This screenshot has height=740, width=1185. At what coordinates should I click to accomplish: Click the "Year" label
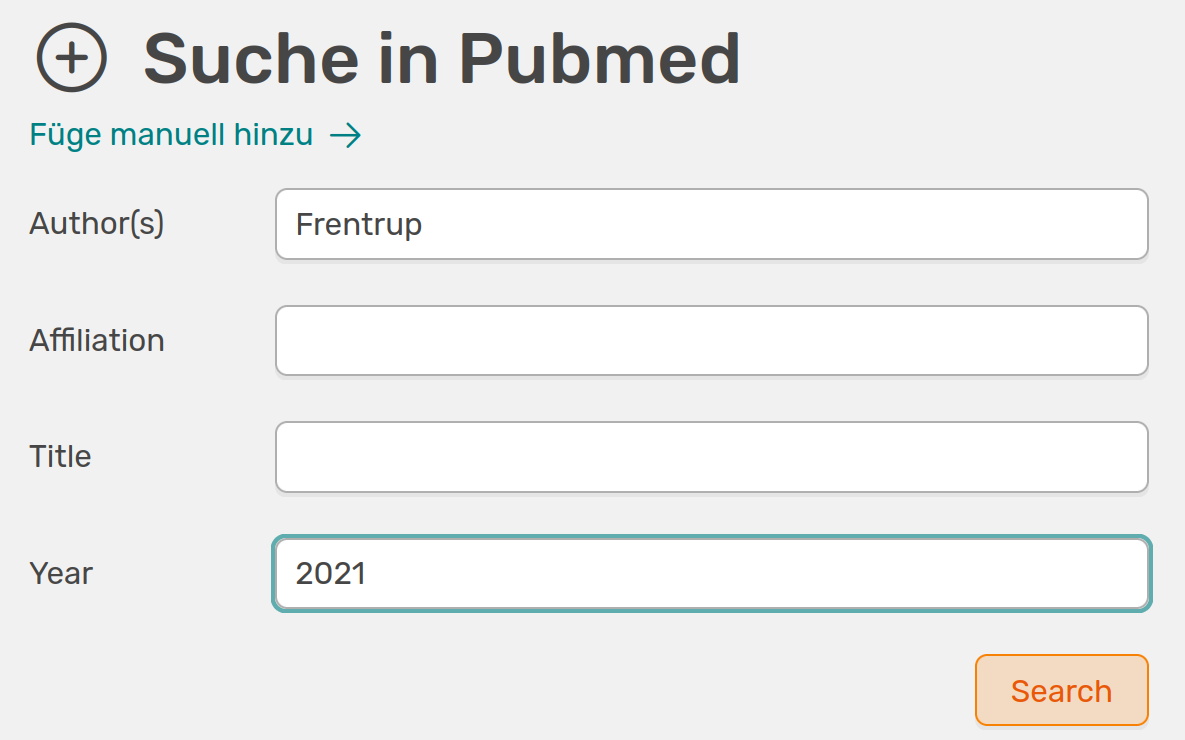pos(61,574)
